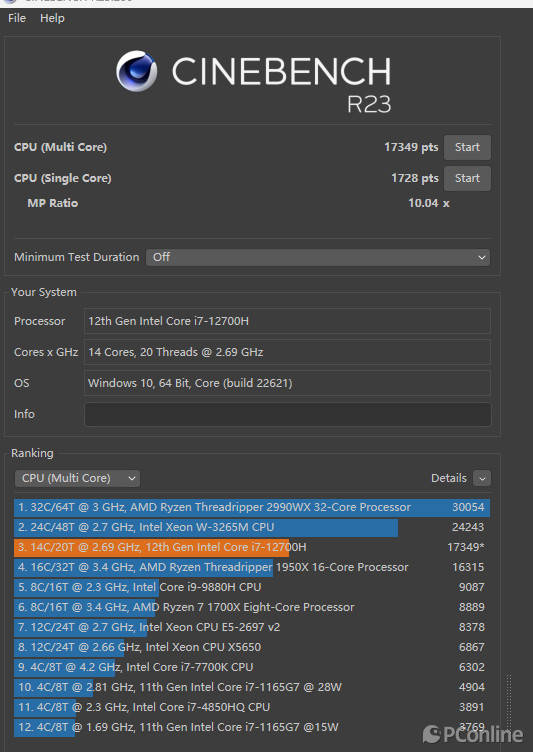Click the Cores x GHz field
This screenshot has height=752, width=533.
(287, 352)
